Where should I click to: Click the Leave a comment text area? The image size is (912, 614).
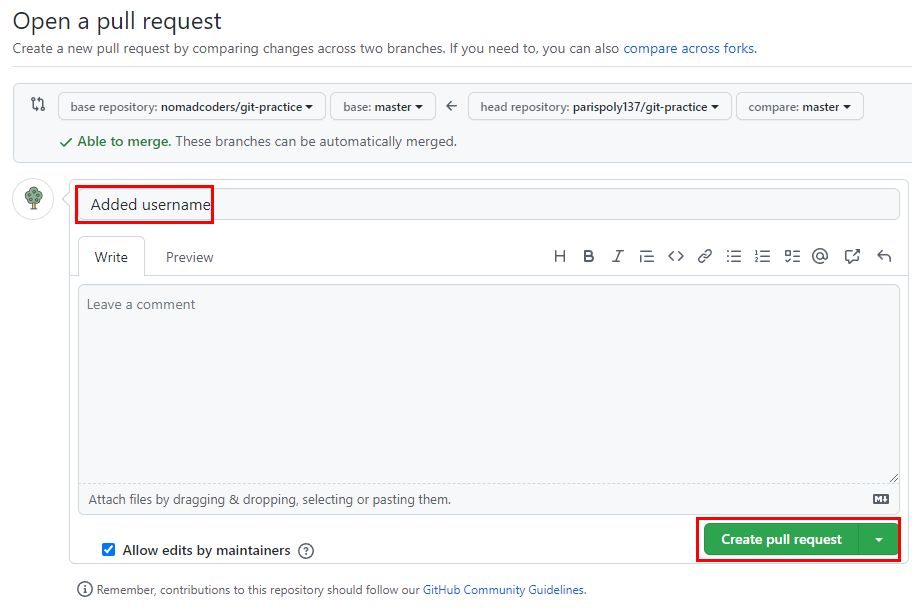(489, 384)
